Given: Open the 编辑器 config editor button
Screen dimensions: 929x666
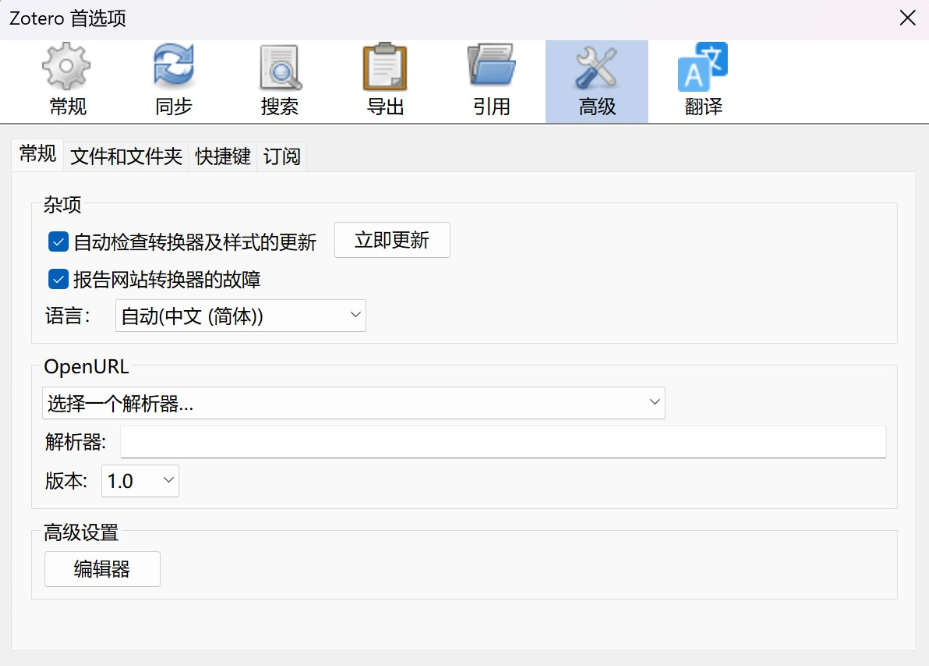Looking at the screenshot, I should click(x=102, y=569).
